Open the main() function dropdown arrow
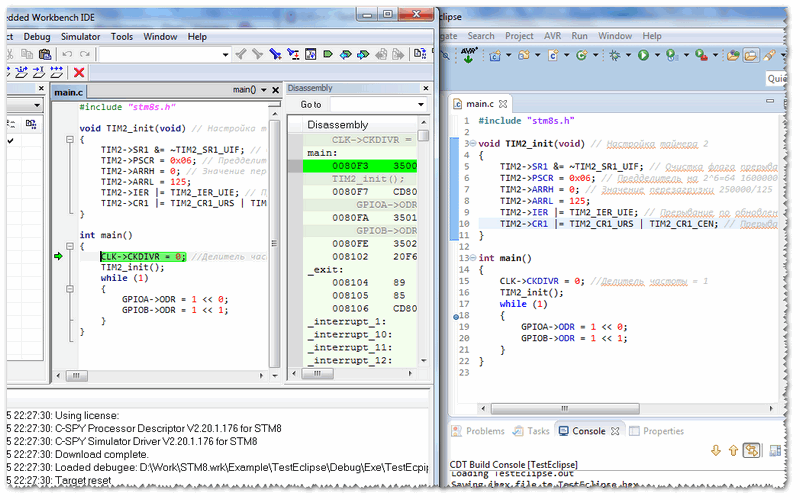 pos(264,90)
